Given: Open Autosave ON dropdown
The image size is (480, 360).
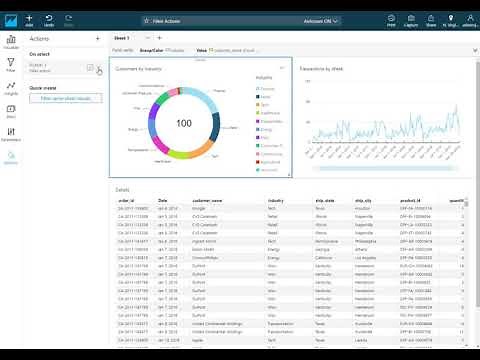Looking at the screenshot, I should [321, 21].
